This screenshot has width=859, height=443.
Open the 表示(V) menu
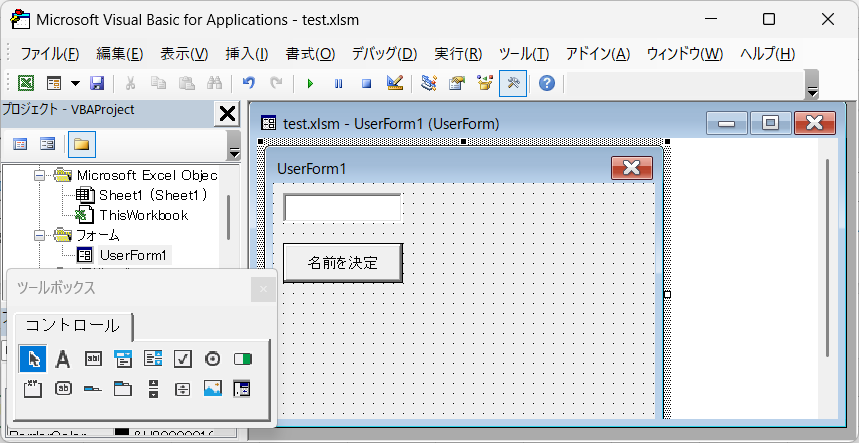click(x=184, y=54)
